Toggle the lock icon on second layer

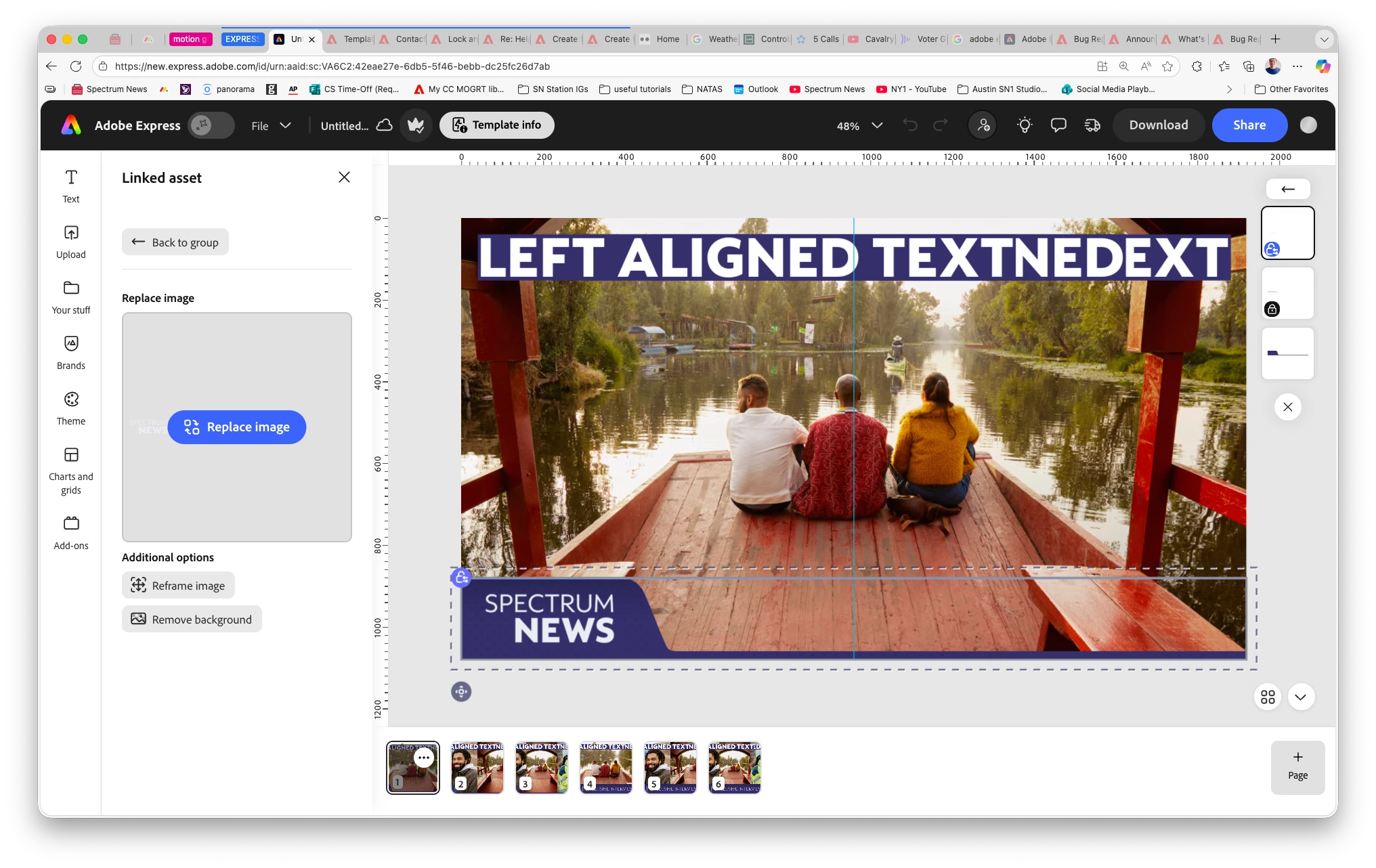click(x=1272, y=309)
